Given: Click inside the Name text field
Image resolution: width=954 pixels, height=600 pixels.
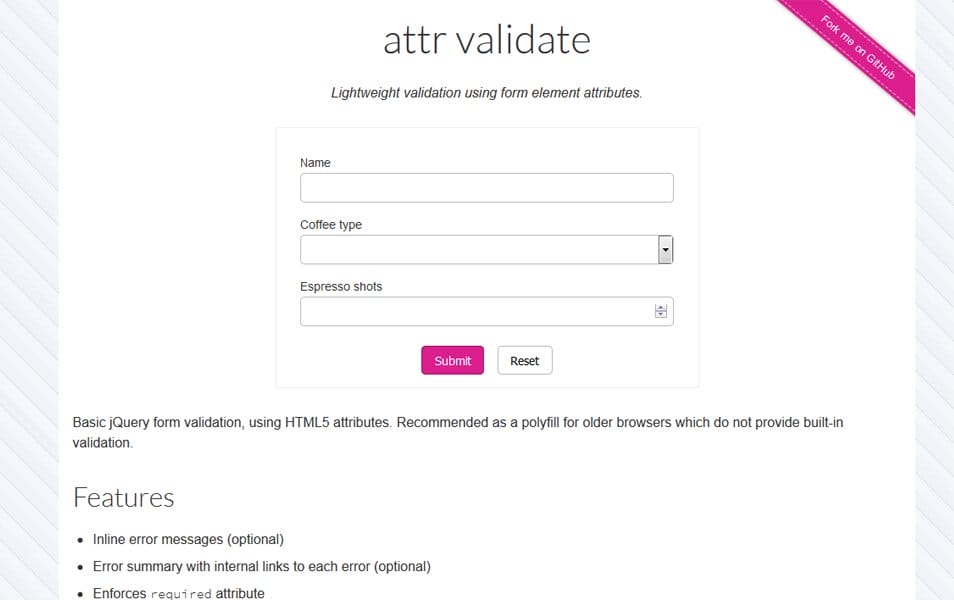Looking at the screenshot, I should tap(486, 187).
